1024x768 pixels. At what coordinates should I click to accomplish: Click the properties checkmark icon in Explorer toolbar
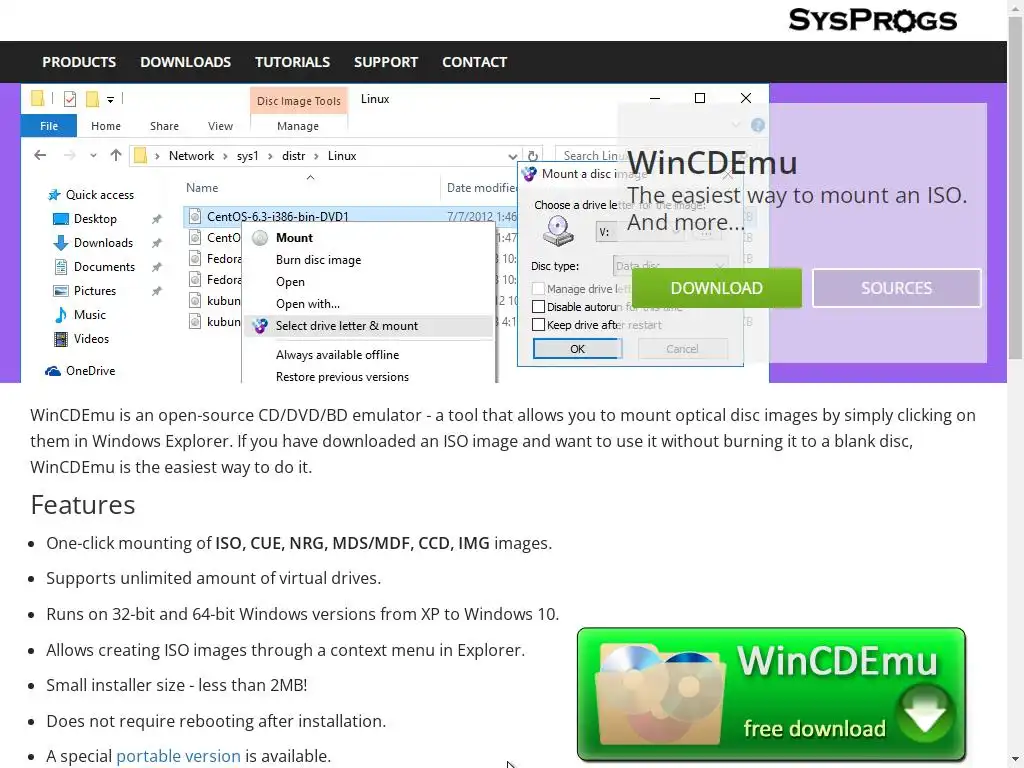[70, 99]
